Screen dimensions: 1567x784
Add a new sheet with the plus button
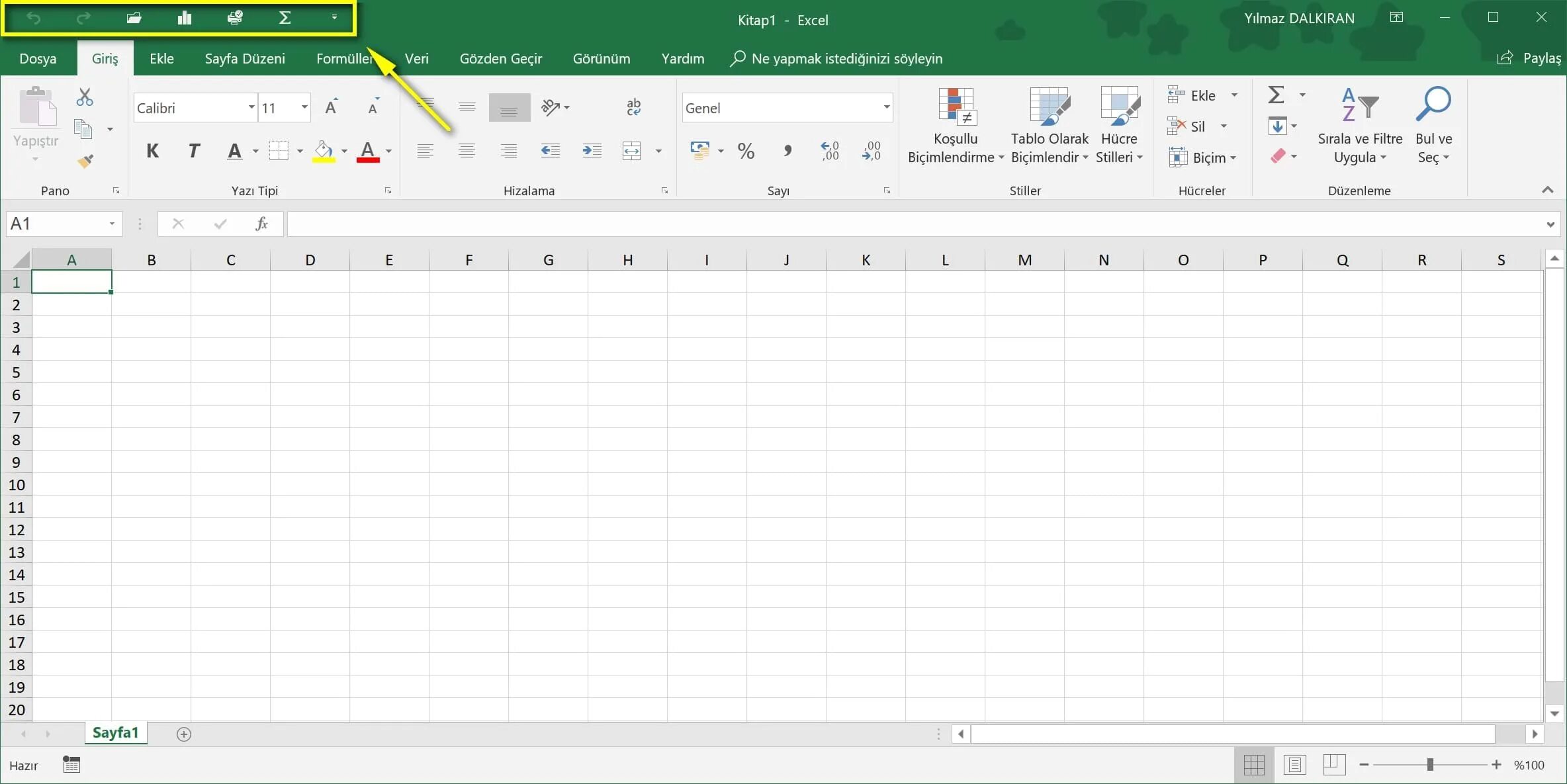pos(184,734)
